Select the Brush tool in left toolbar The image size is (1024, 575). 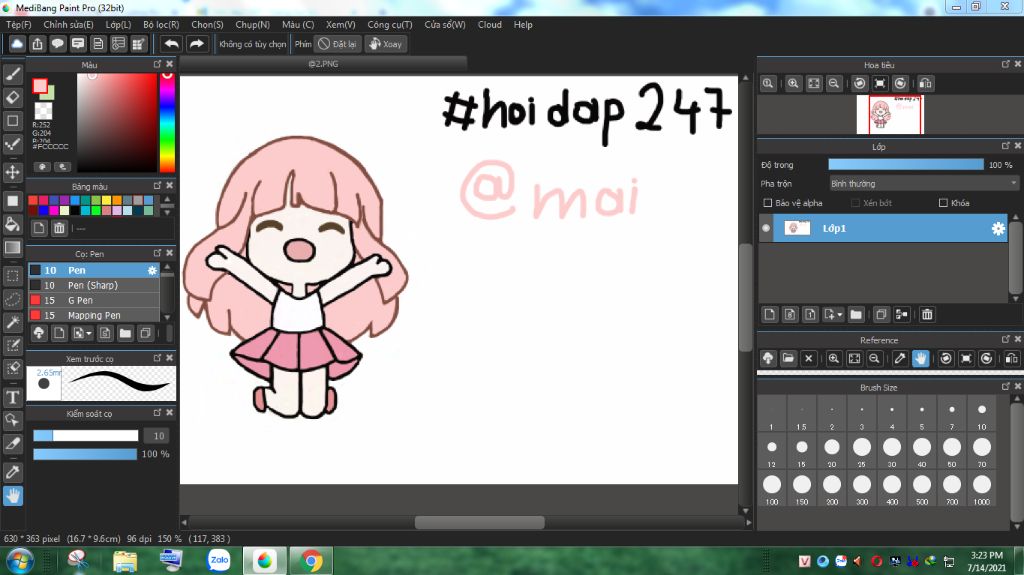coord(12,74)
